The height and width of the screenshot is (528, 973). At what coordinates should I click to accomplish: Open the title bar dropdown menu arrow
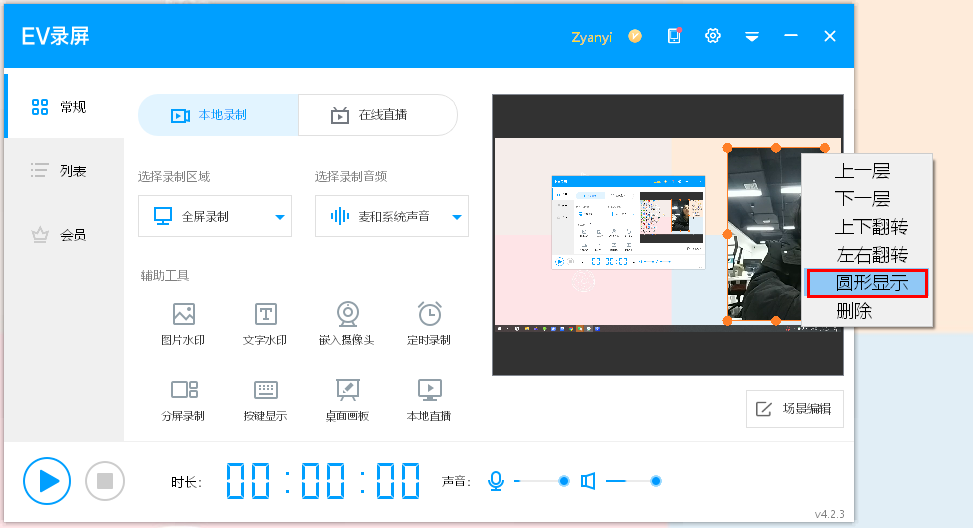tap(752, 37)
